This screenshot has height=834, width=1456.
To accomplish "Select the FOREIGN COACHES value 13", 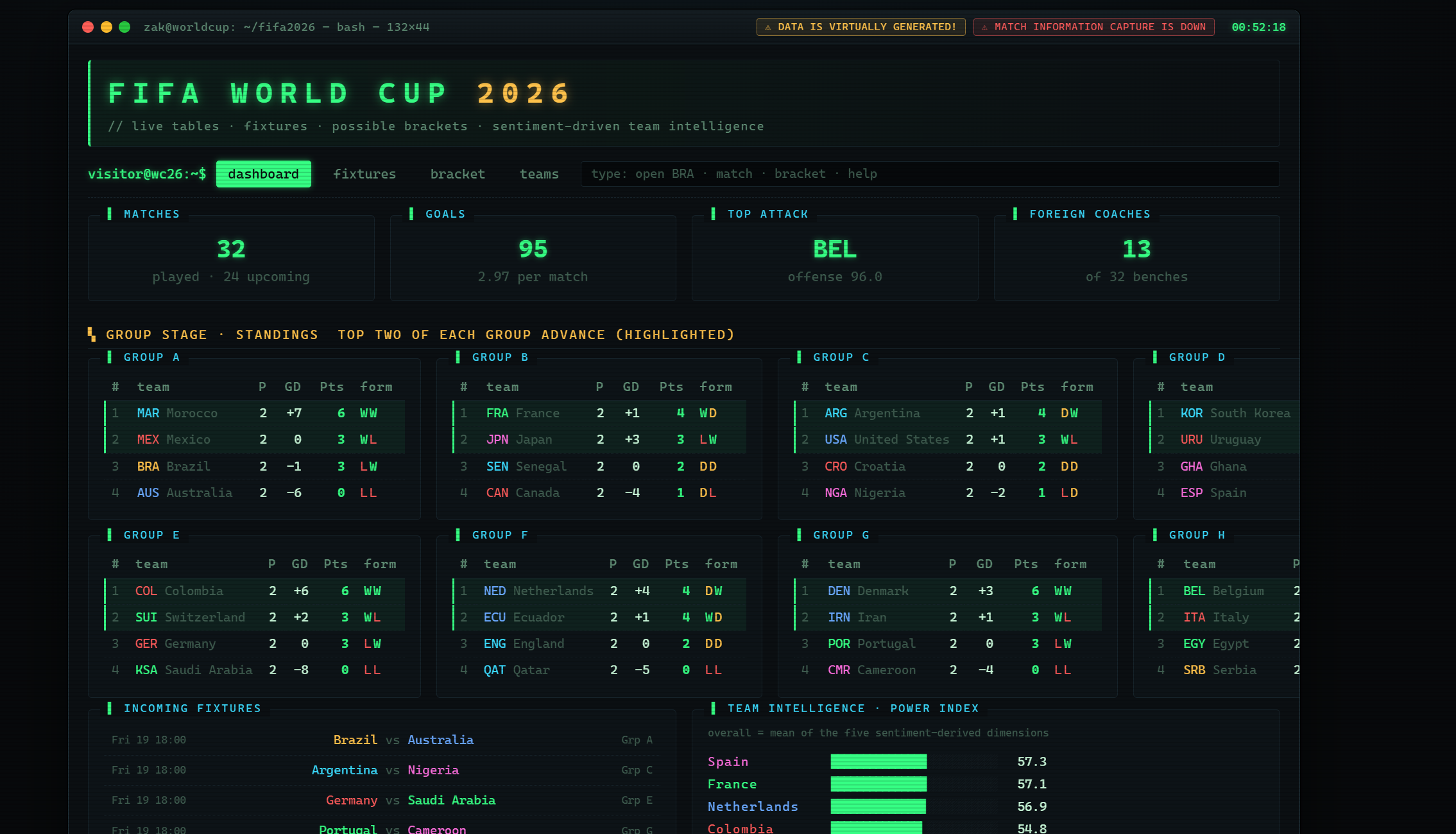I will [1136, 249].
